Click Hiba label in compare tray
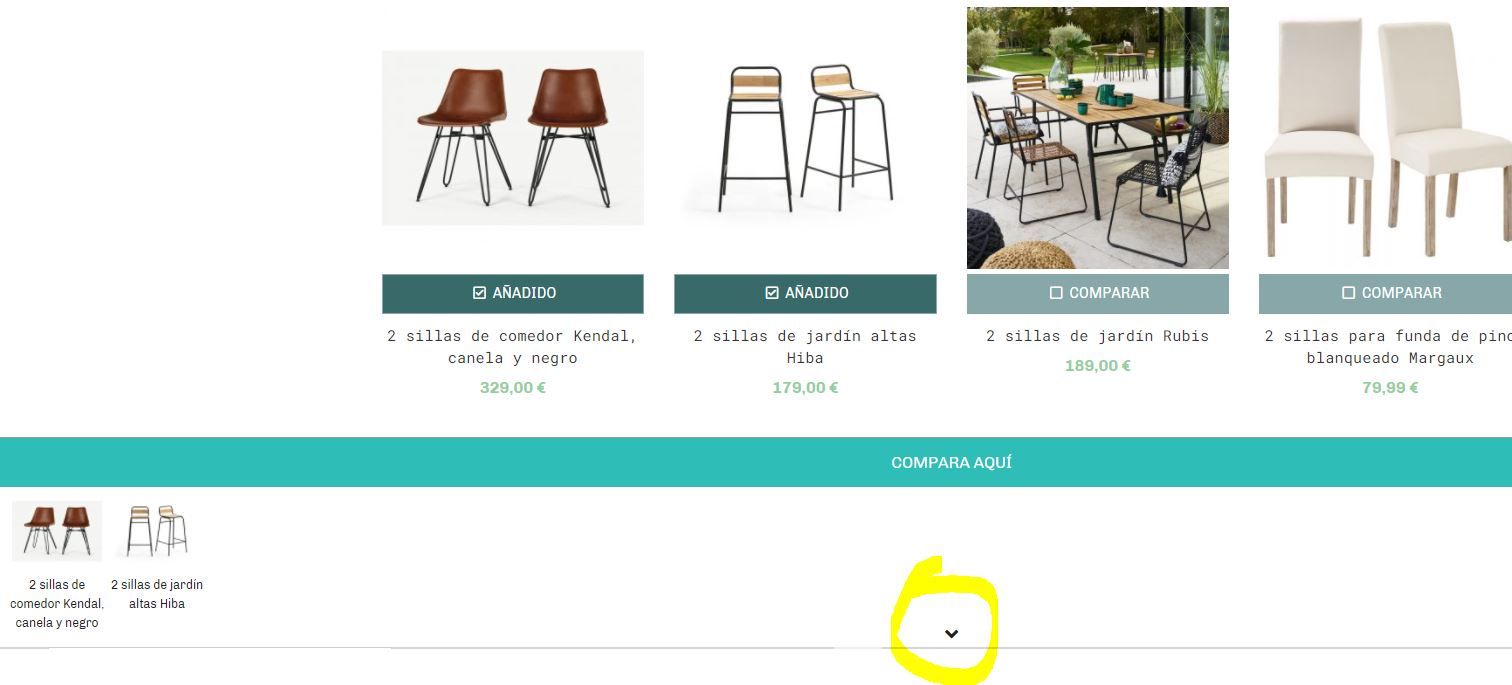Screen dimensions: 1512x685 pyautogui.click(x=157, y=594)
